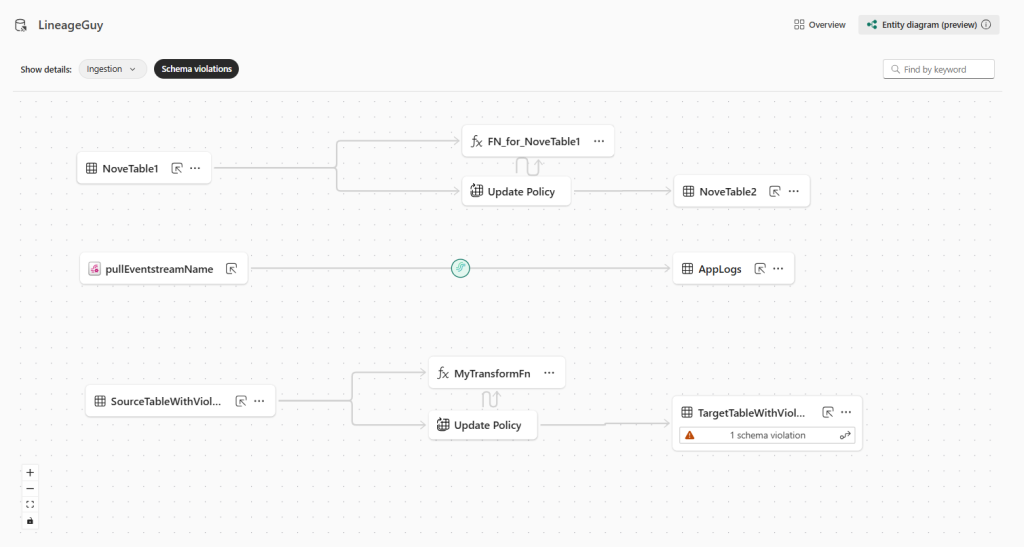Open NoveTable1 node via arrow icon

[x=176, y=169]
